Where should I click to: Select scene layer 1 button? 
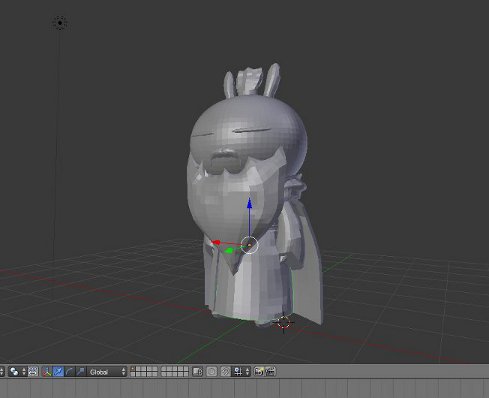(x=133, y=369)
